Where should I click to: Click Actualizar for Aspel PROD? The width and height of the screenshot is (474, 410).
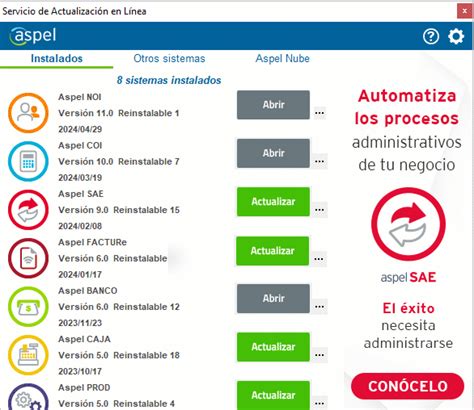pyautogui.click(x=273, y=395)
